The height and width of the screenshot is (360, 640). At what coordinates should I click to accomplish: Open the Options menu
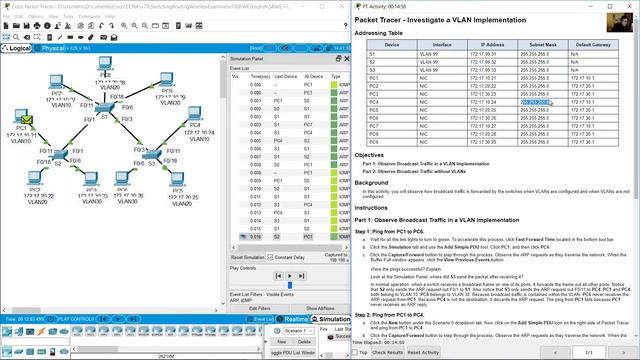[36, 16]
